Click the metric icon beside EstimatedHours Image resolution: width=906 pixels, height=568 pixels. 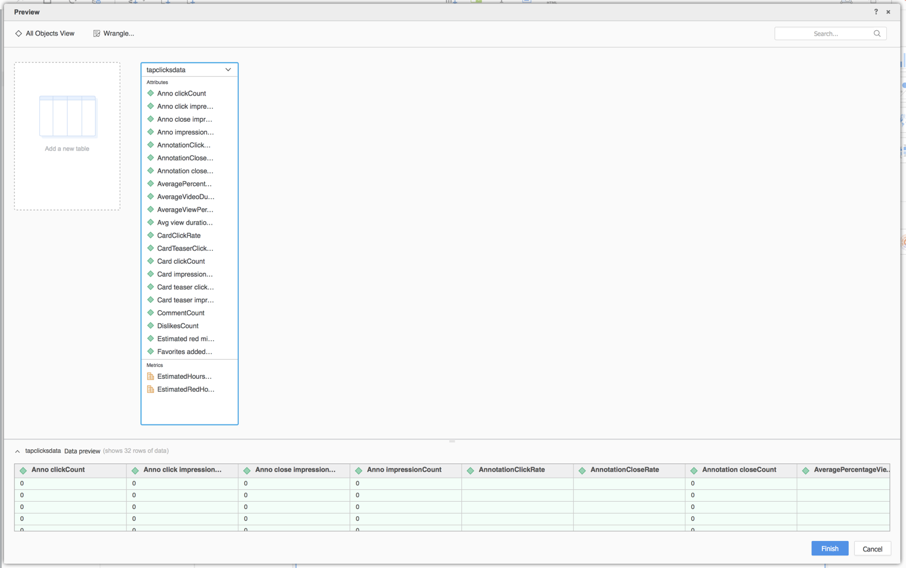click(151, 377)
